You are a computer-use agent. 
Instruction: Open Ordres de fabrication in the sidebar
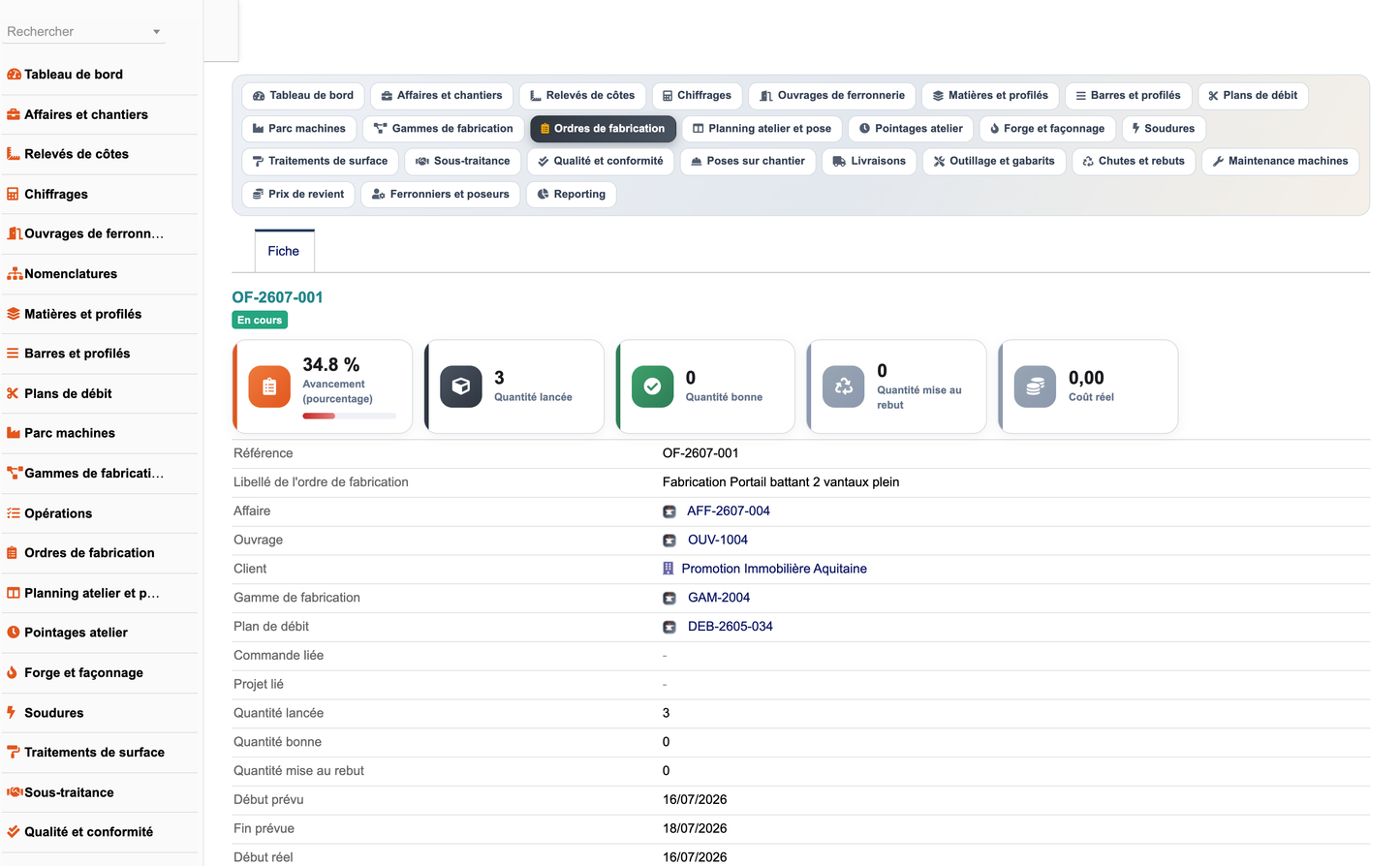coord(89,553)
